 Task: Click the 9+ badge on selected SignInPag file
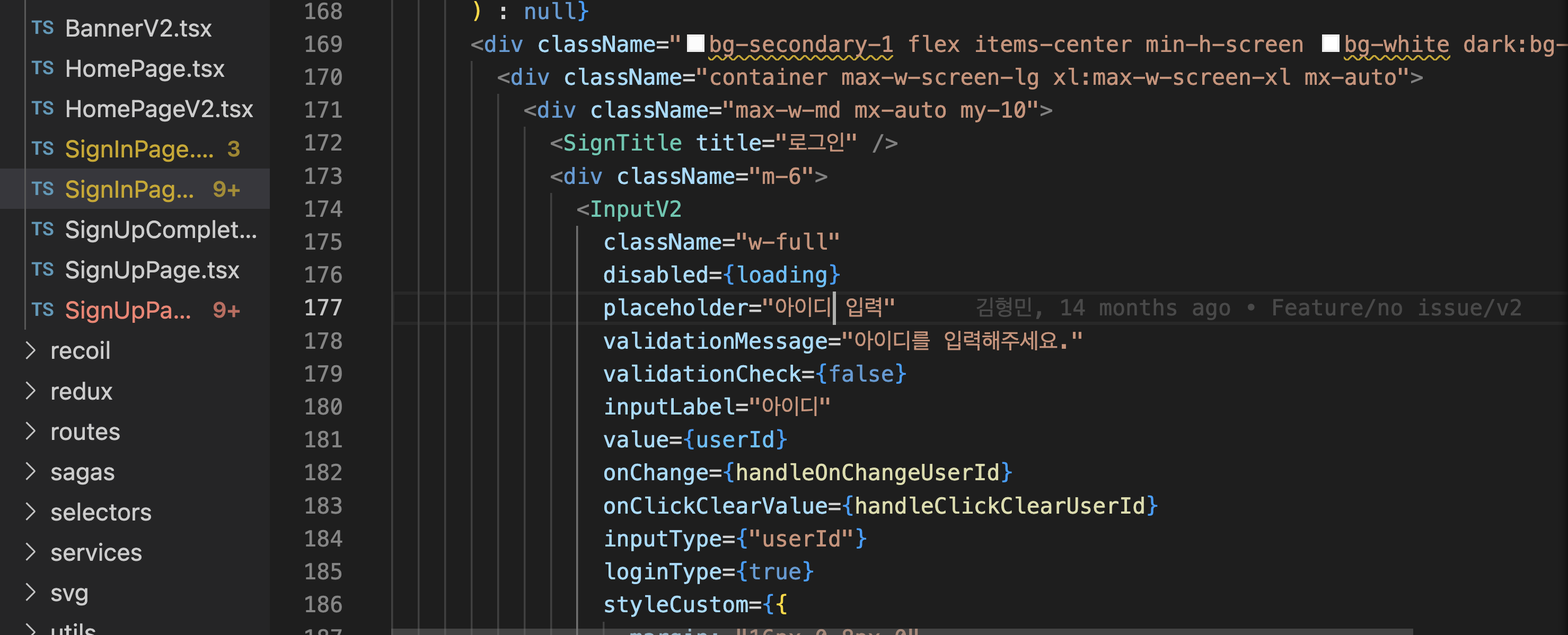pyautogui.click(x=226, y=189)
